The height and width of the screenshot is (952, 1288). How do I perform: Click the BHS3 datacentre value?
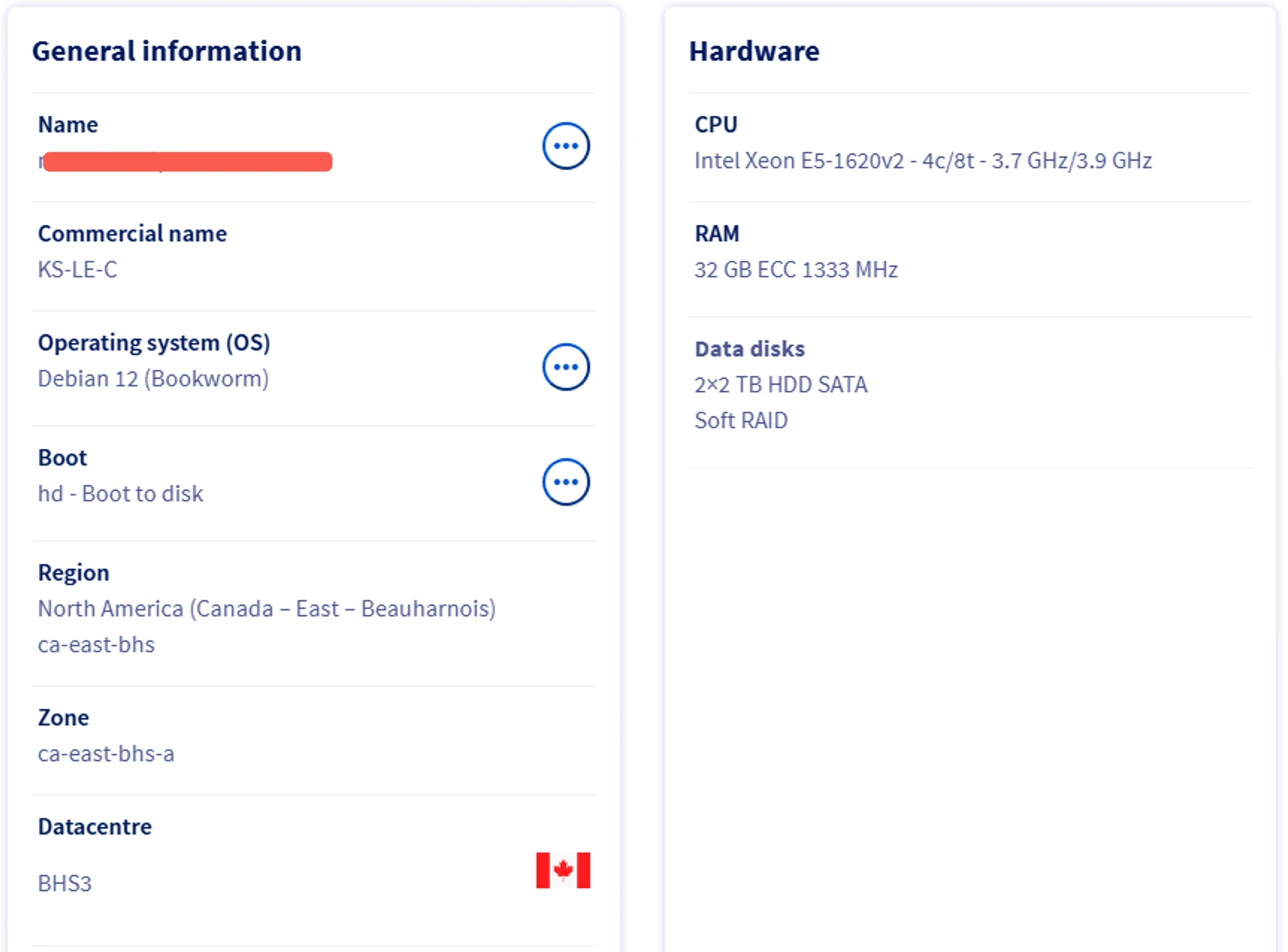click(65, 883)
